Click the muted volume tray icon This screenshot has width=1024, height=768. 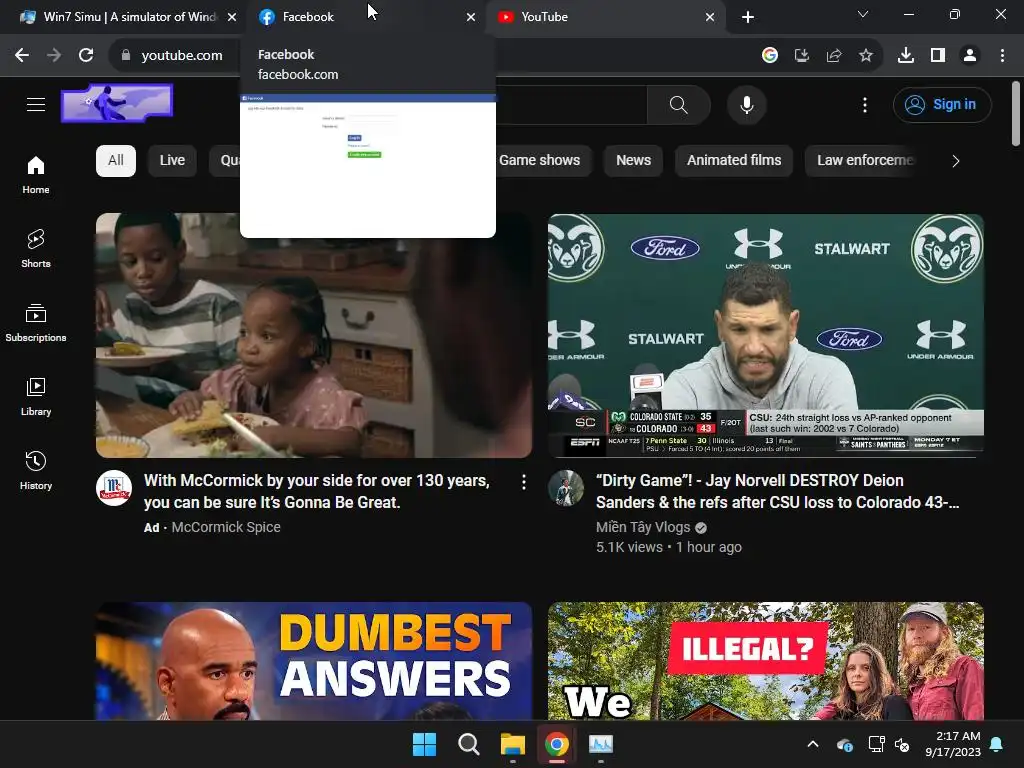pos(903,744)
